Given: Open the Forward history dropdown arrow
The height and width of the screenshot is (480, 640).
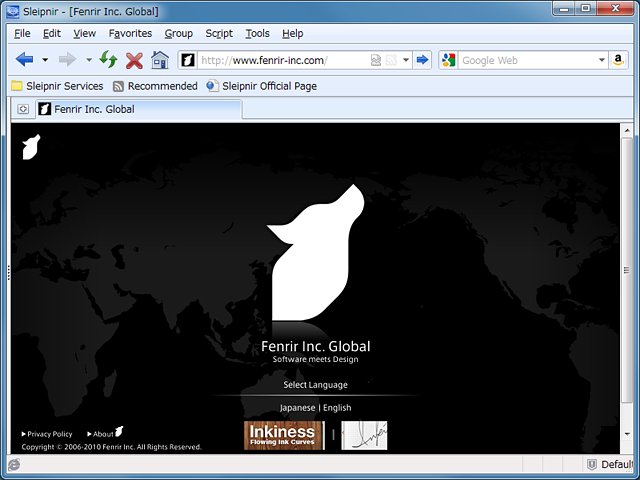Looking at the screenshot, I should (x=89, y=60).
